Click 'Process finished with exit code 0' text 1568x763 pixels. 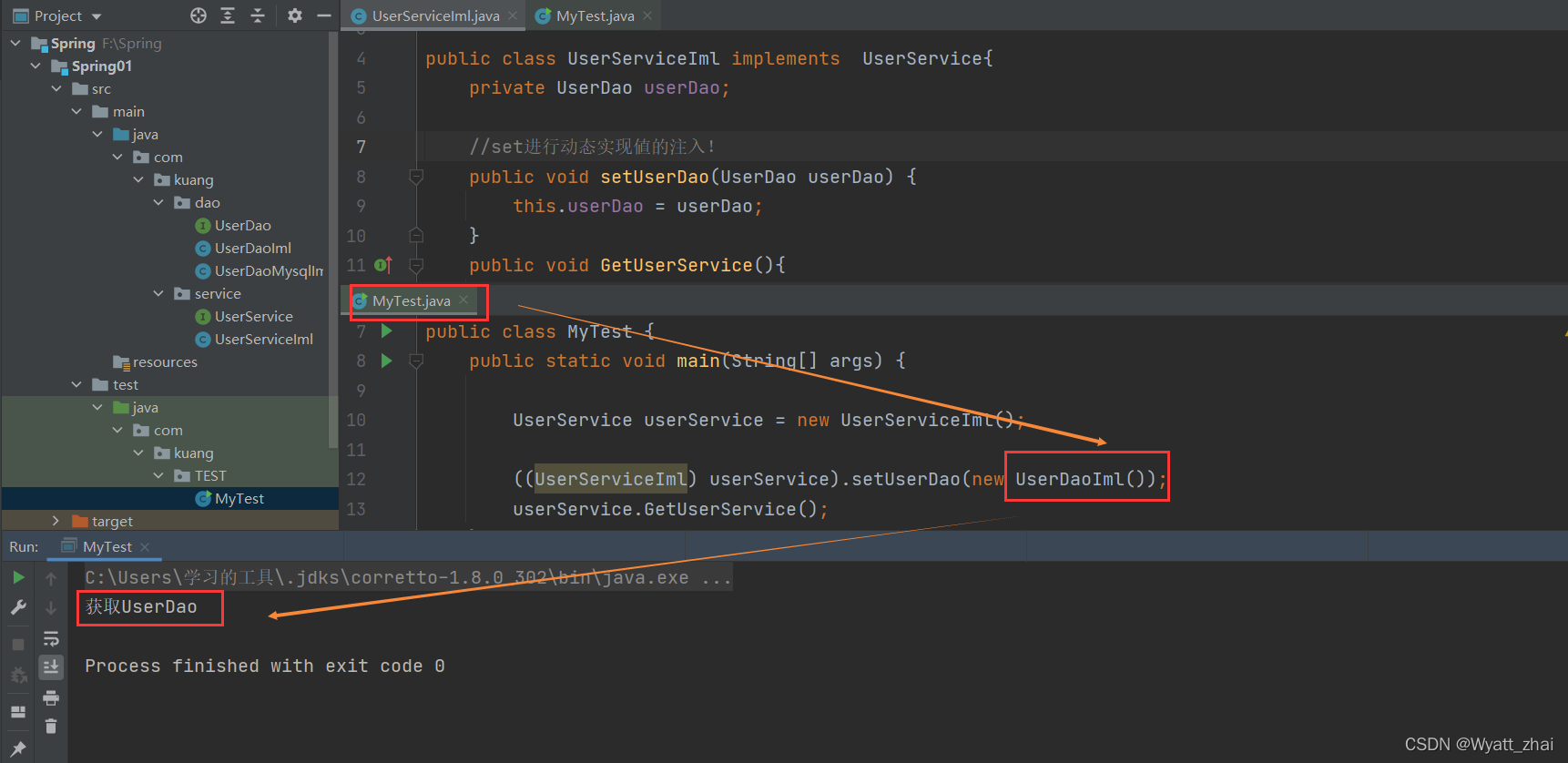click(x=265, y=666)
